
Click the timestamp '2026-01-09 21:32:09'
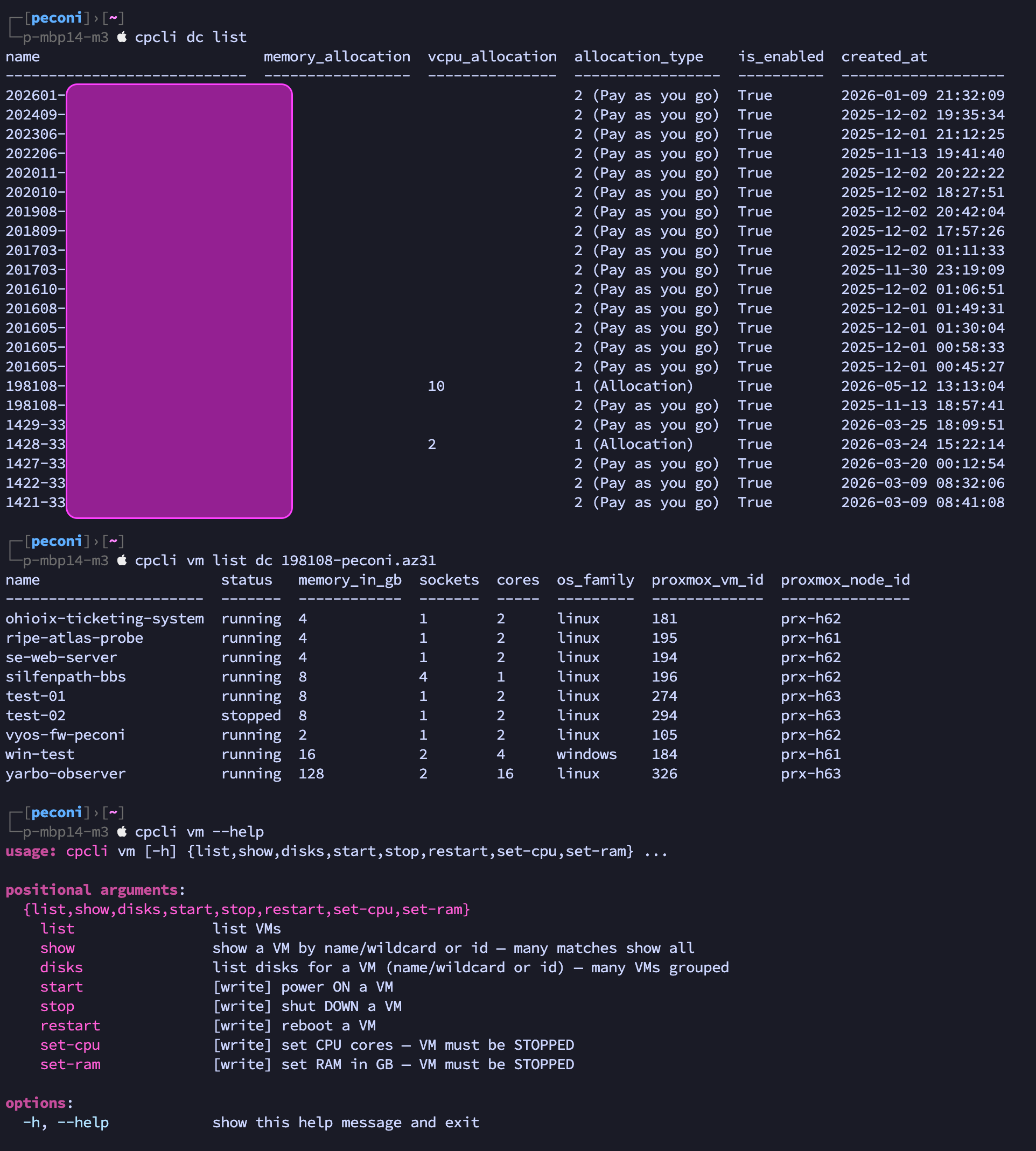923,95
